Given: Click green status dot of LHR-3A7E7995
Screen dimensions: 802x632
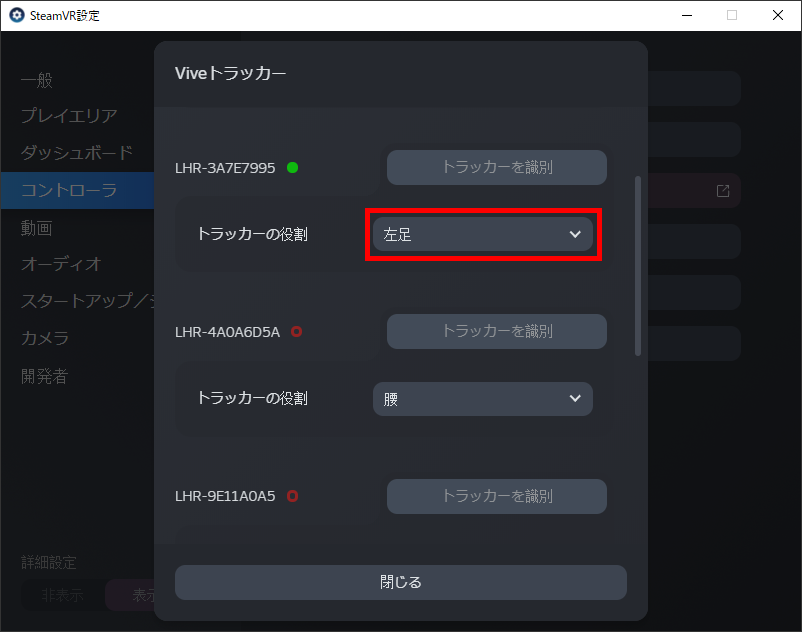Looking at the screenshot, I should point(293,167).
